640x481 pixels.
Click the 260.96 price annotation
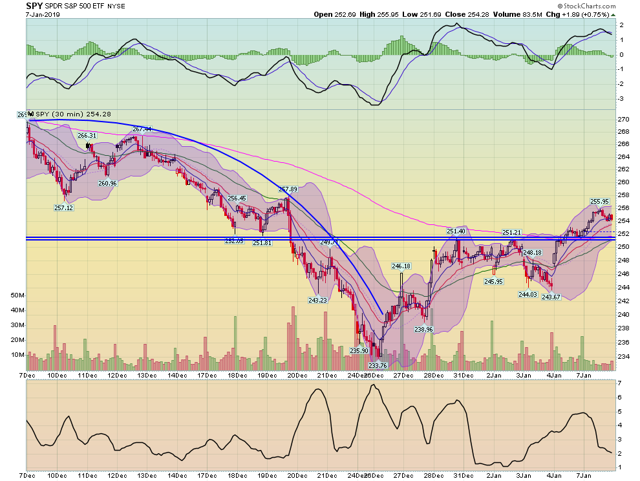pyautogui.click(x=107, y=183)
